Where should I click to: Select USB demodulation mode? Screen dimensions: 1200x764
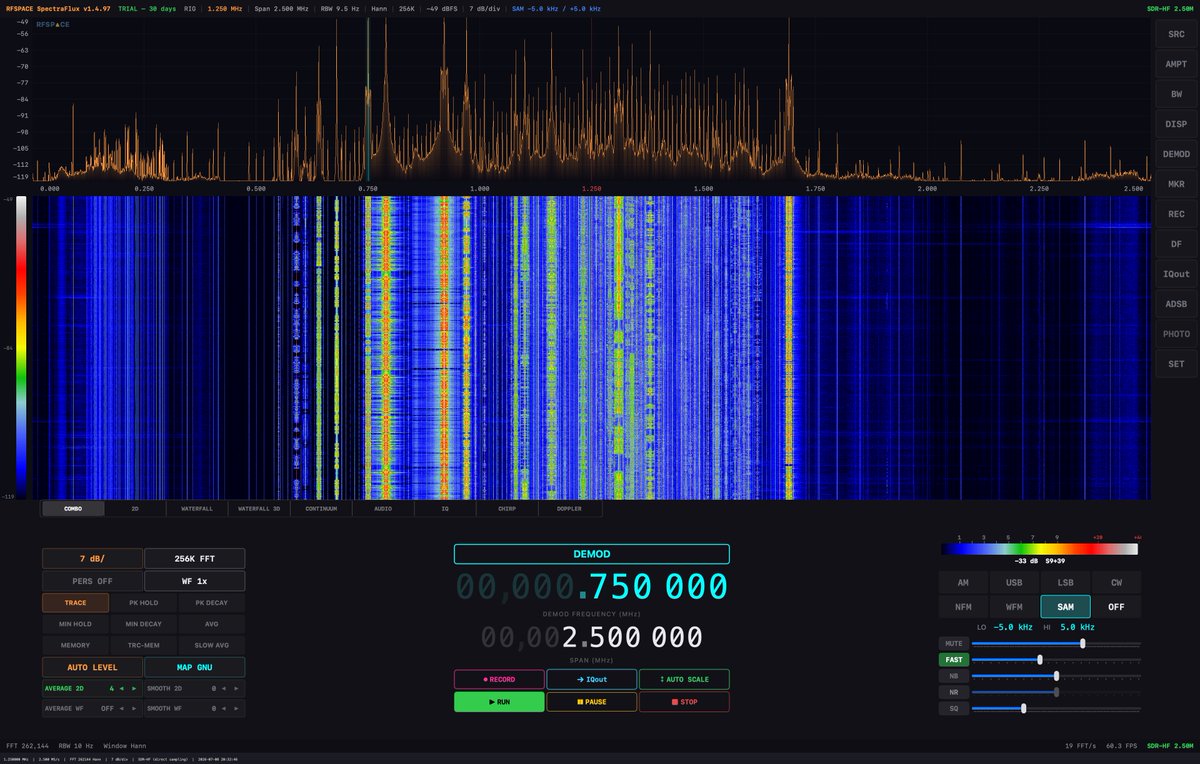(1015, 582)
